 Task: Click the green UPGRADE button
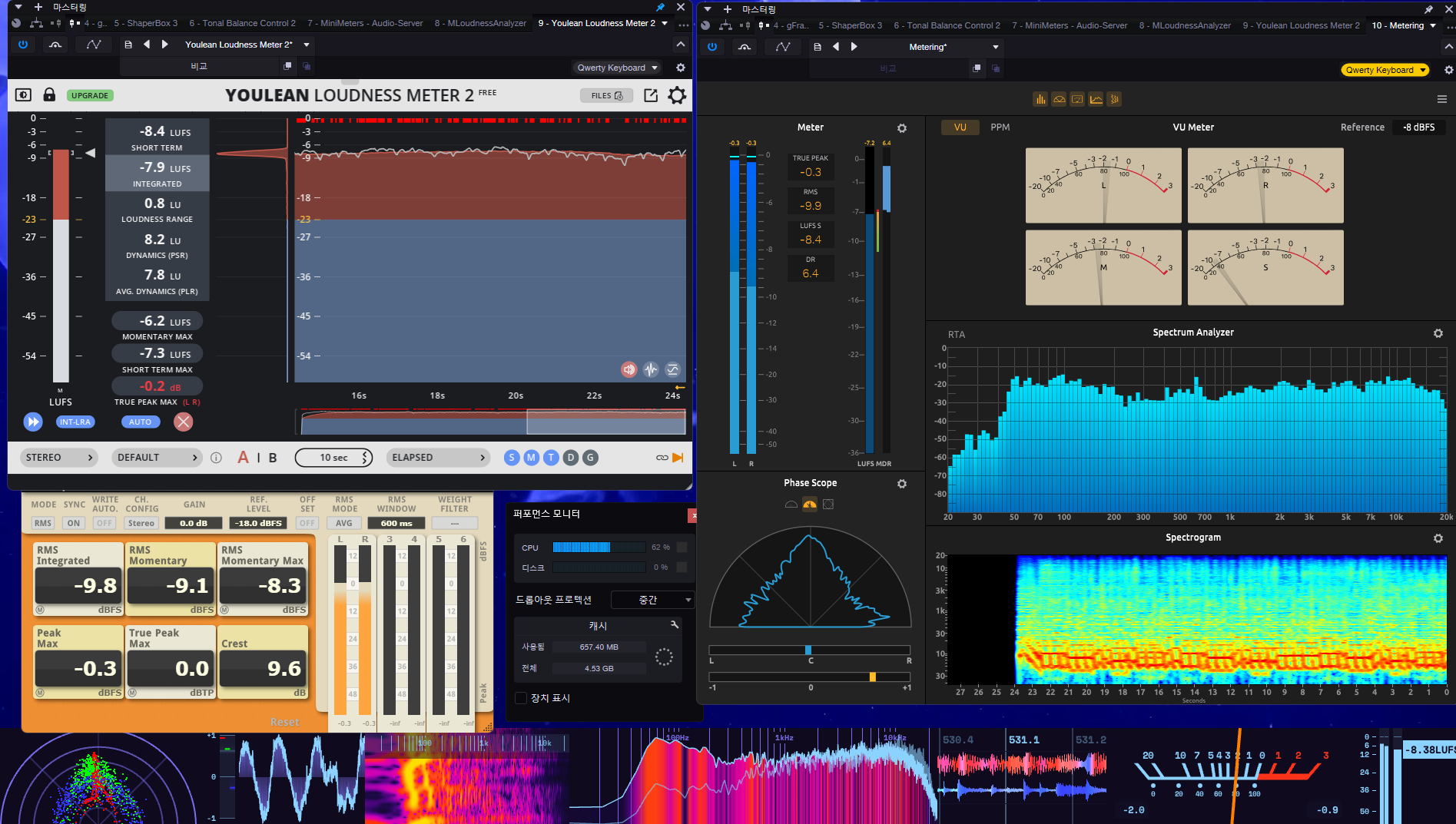(90, 95)
